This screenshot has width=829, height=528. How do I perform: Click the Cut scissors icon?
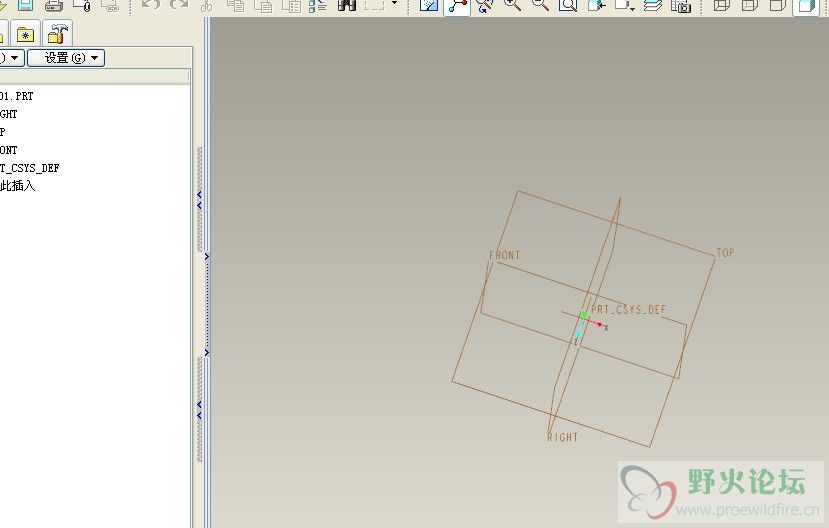pyautogui.click(x=207, y=5)
